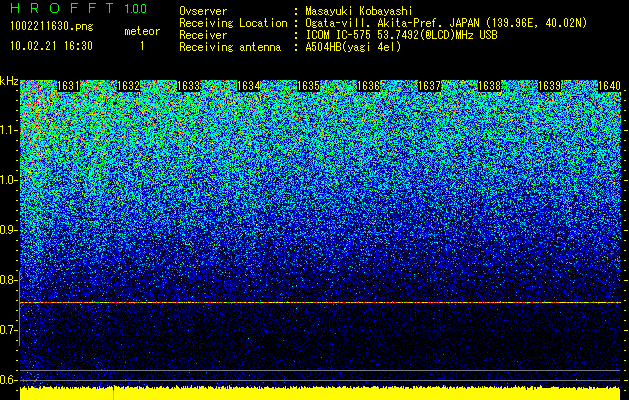Image resolution: width=629 pixels, height=400 pixels.
Task: Click the HROFFT title text
Action: pos(62,8)
